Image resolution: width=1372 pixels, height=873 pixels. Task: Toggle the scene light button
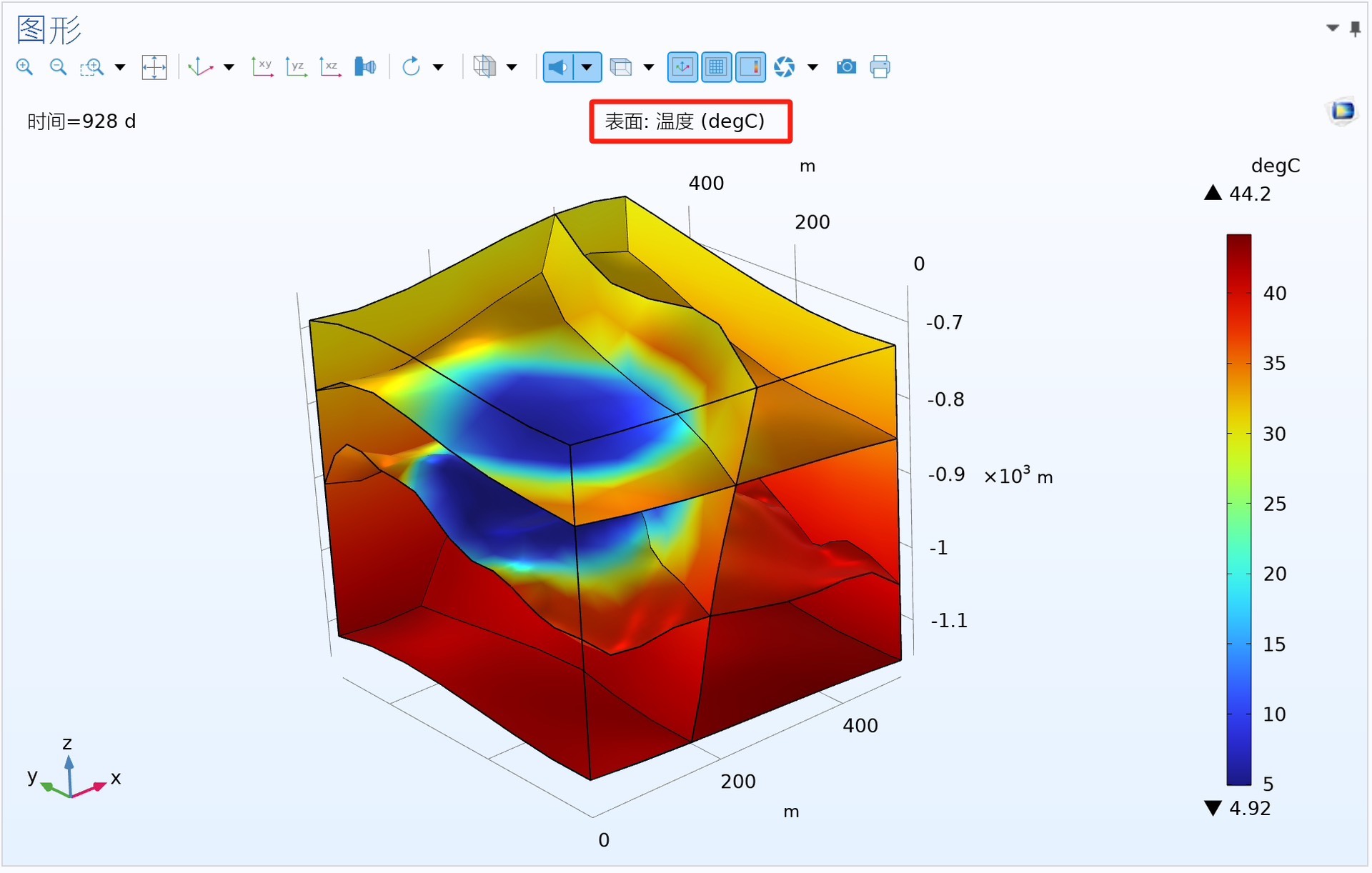(x=558, y=67)
